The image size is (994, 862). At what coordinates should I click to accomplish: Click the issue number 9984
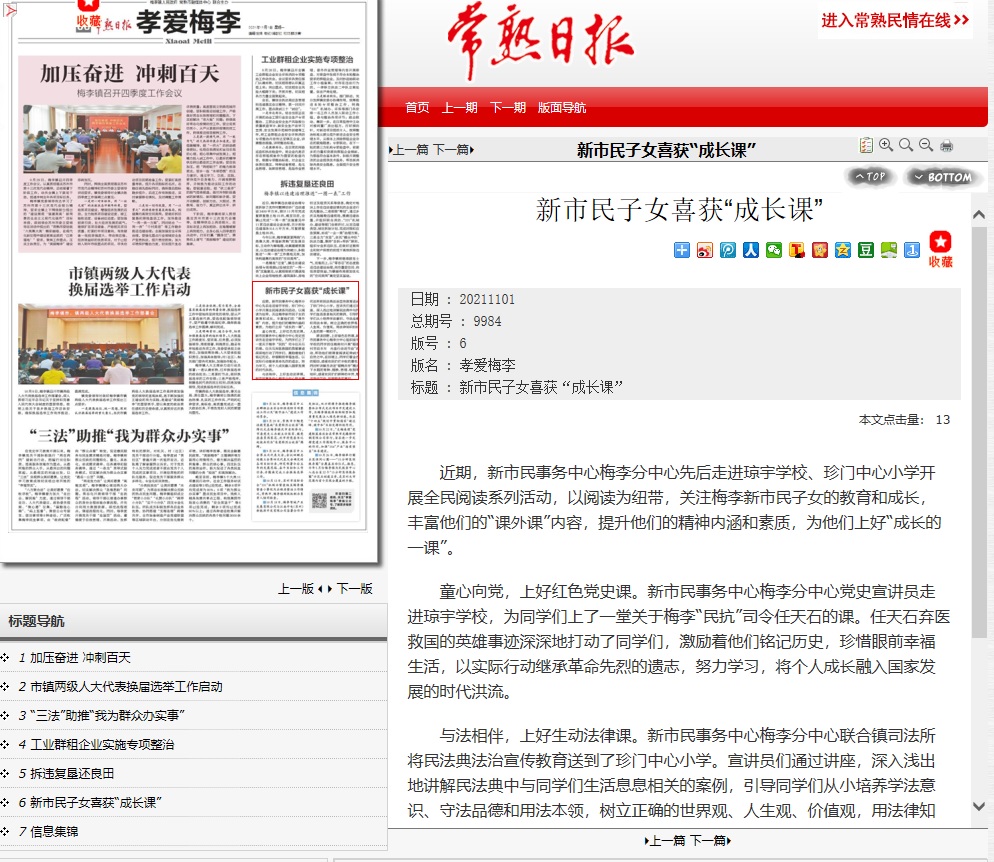point(487,321)
